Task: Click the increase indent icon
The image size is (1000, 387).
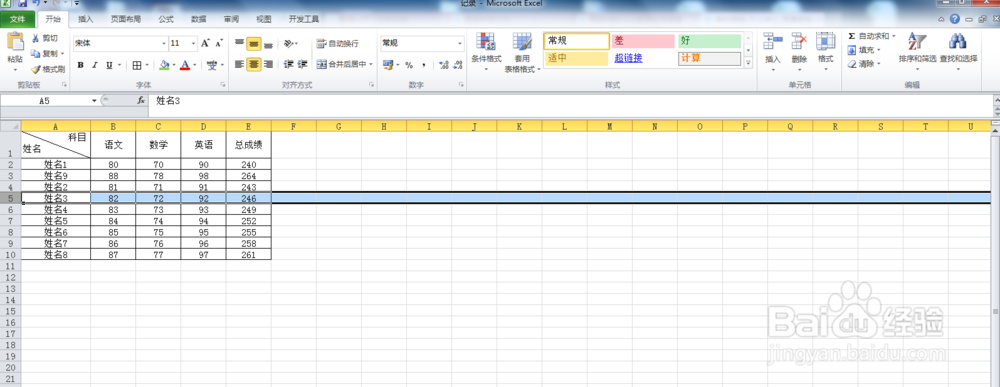Action: [303, 64]
